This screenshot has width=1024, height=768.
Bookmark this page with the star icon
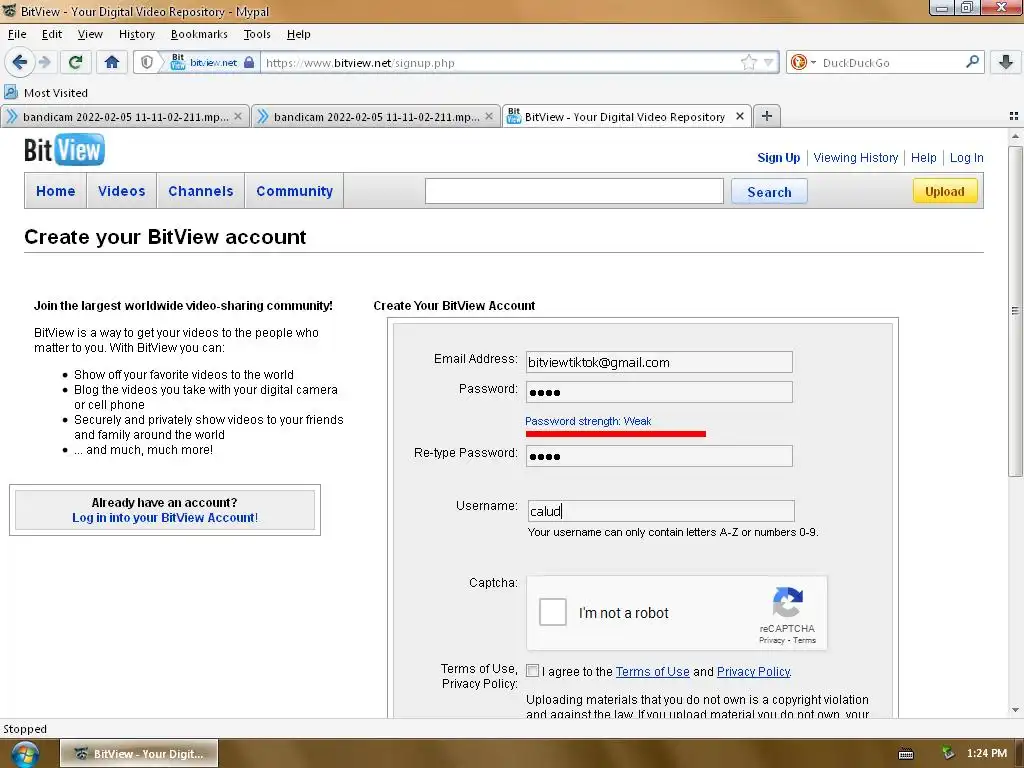748,62
